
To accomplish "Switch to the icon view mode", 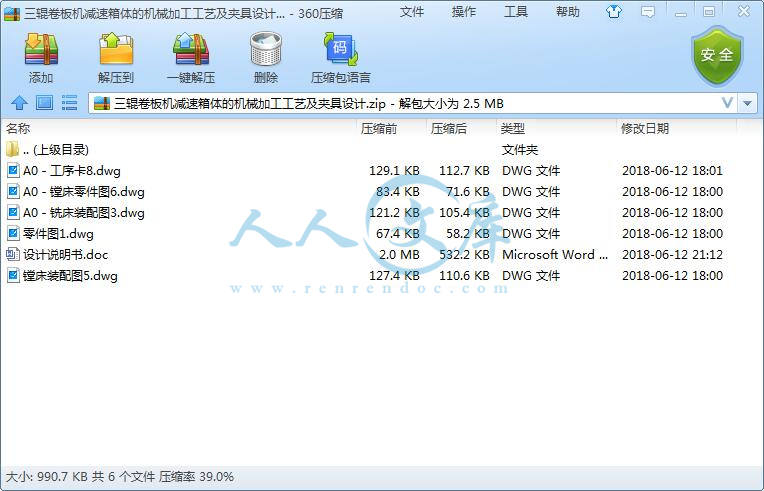I will [44, 103].
